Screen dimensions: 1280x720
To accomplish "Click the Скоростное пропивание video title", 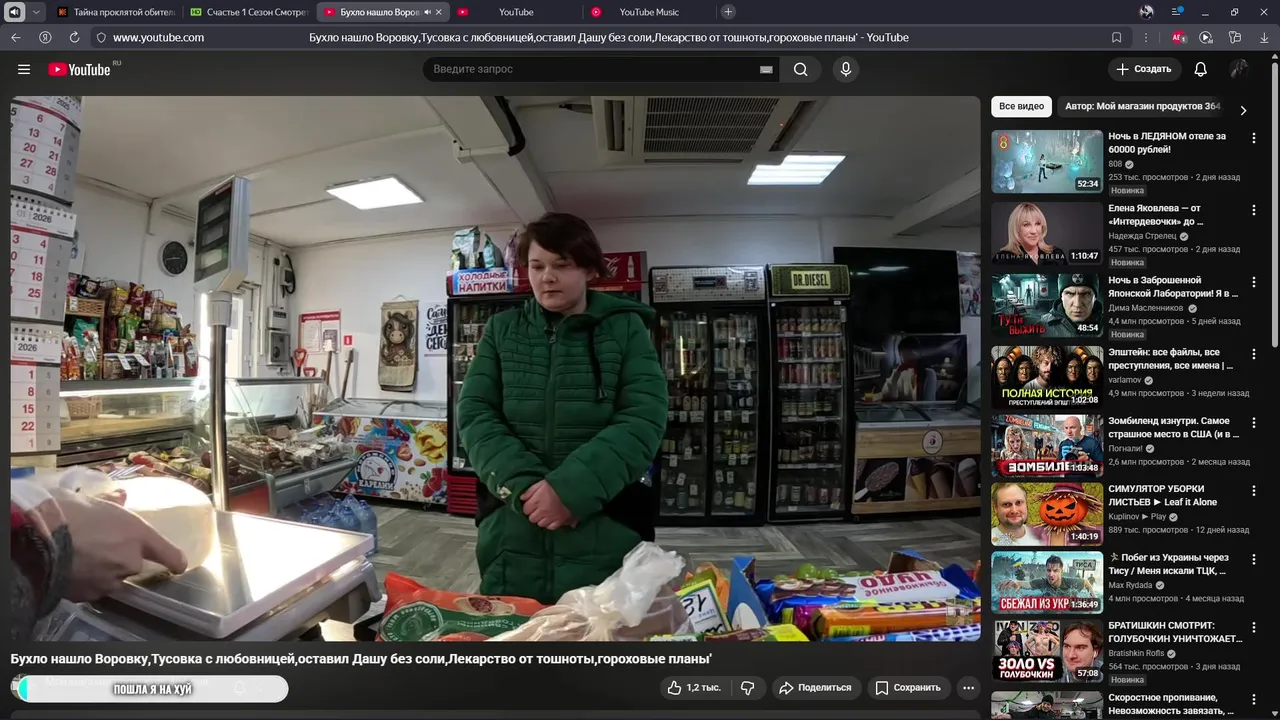I will coord(1170,704).
